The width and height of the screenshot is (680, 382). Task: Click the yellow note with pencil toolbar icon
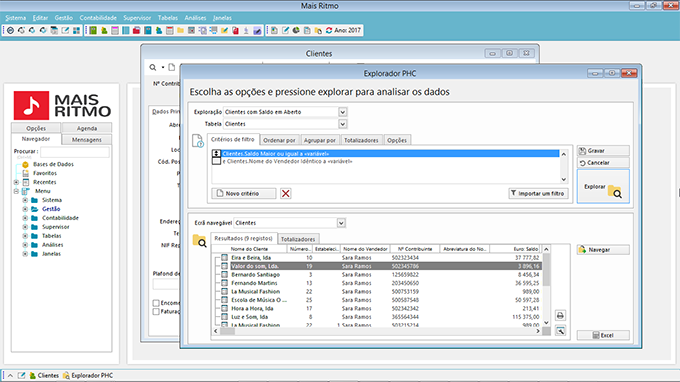click(x=224, y=30)
